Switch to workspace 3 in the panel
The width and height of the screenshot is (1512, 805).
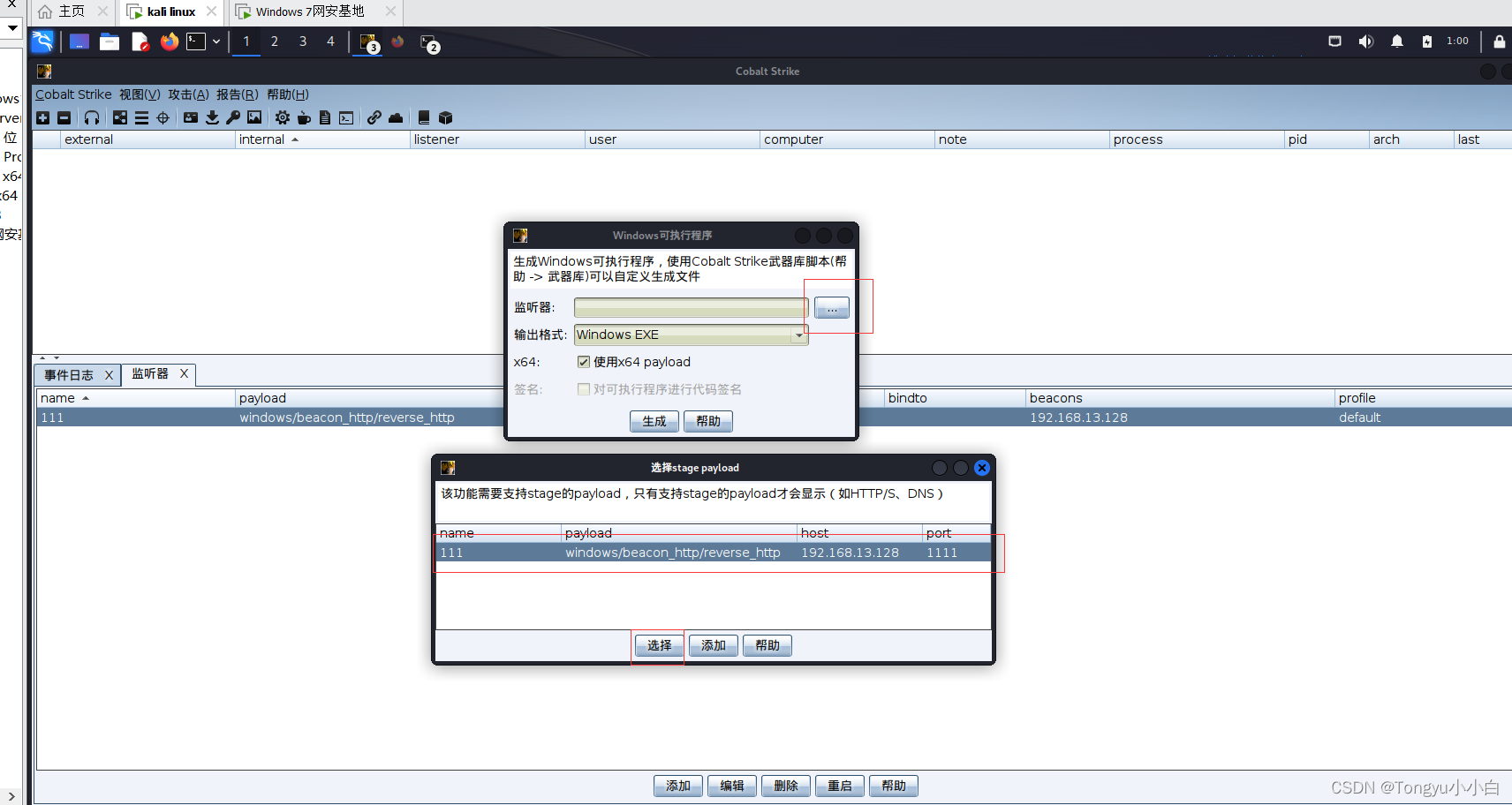click(303, 41)
